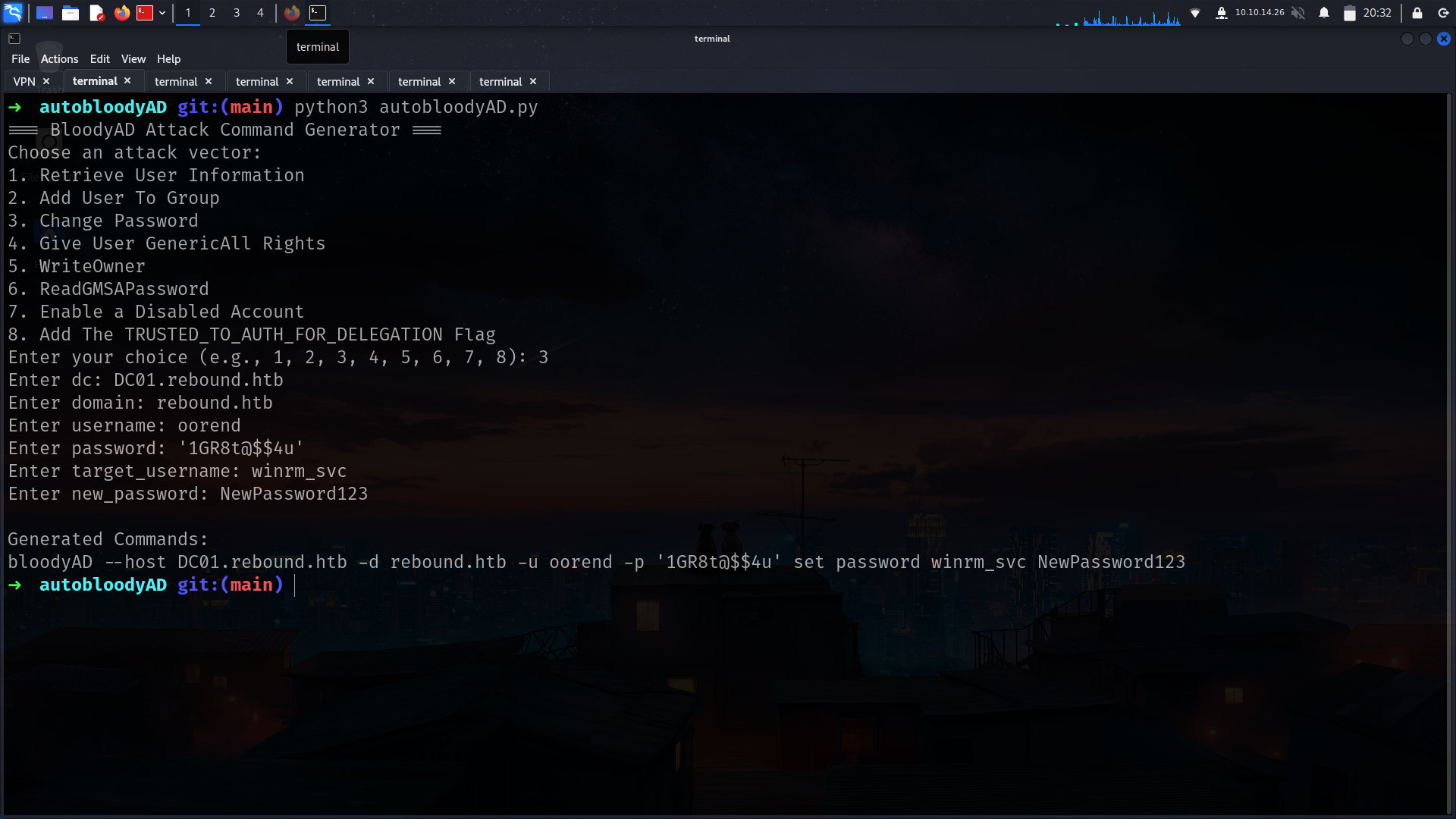Open the Kali applications menu
This screenshot has width=1456, height=819.
[13, 12]
